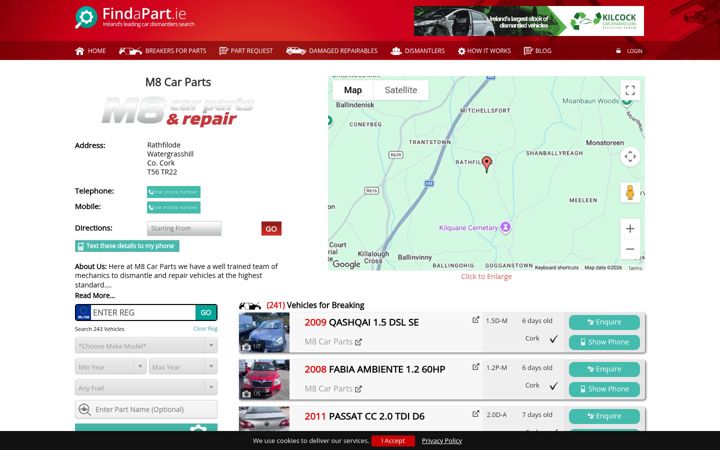The height and width of the screenshot is (450, 720).
Task: Switch the map to Map view
Action: point(353,90)
